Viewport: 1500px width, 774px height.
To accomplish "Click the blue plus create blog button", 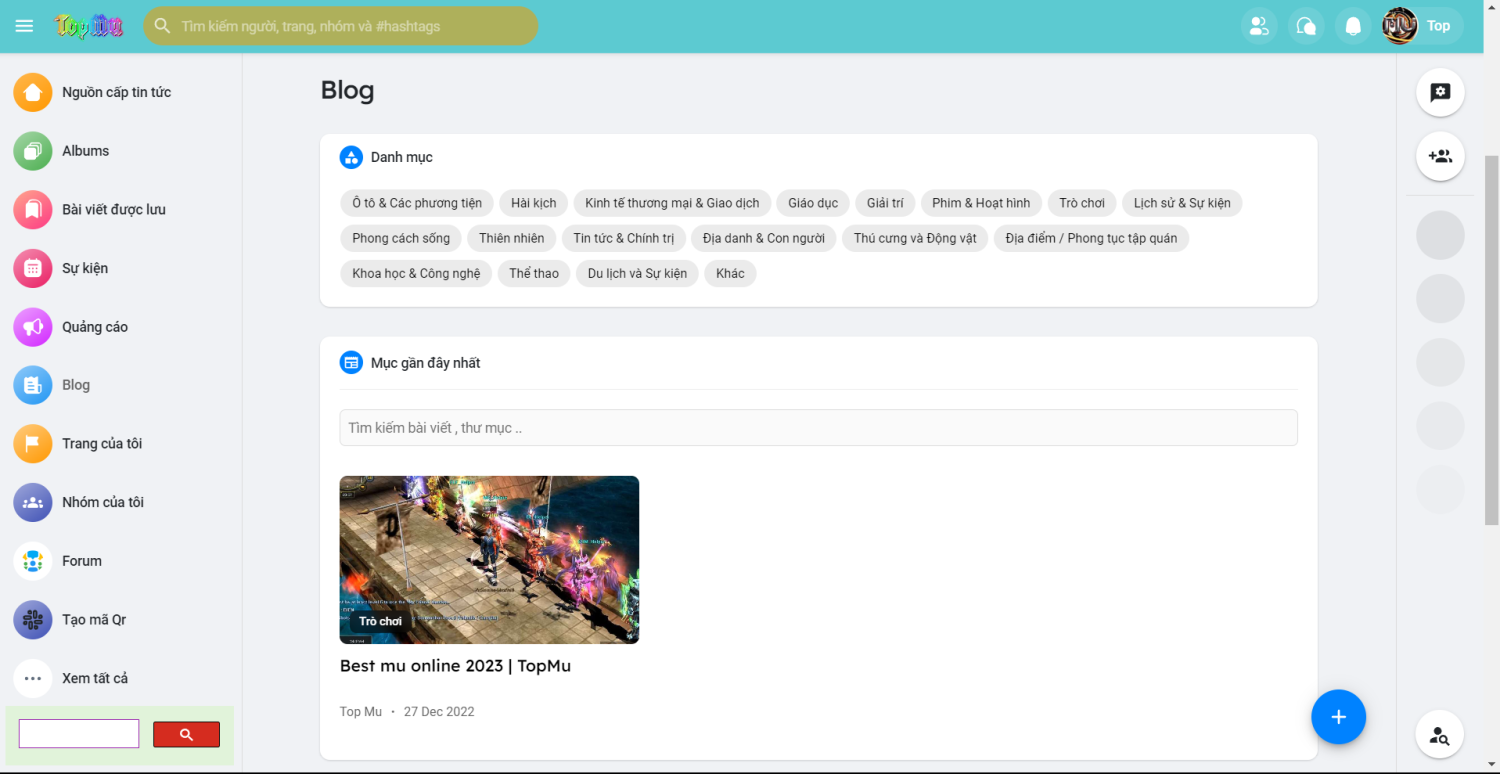I will point(1338,717).
